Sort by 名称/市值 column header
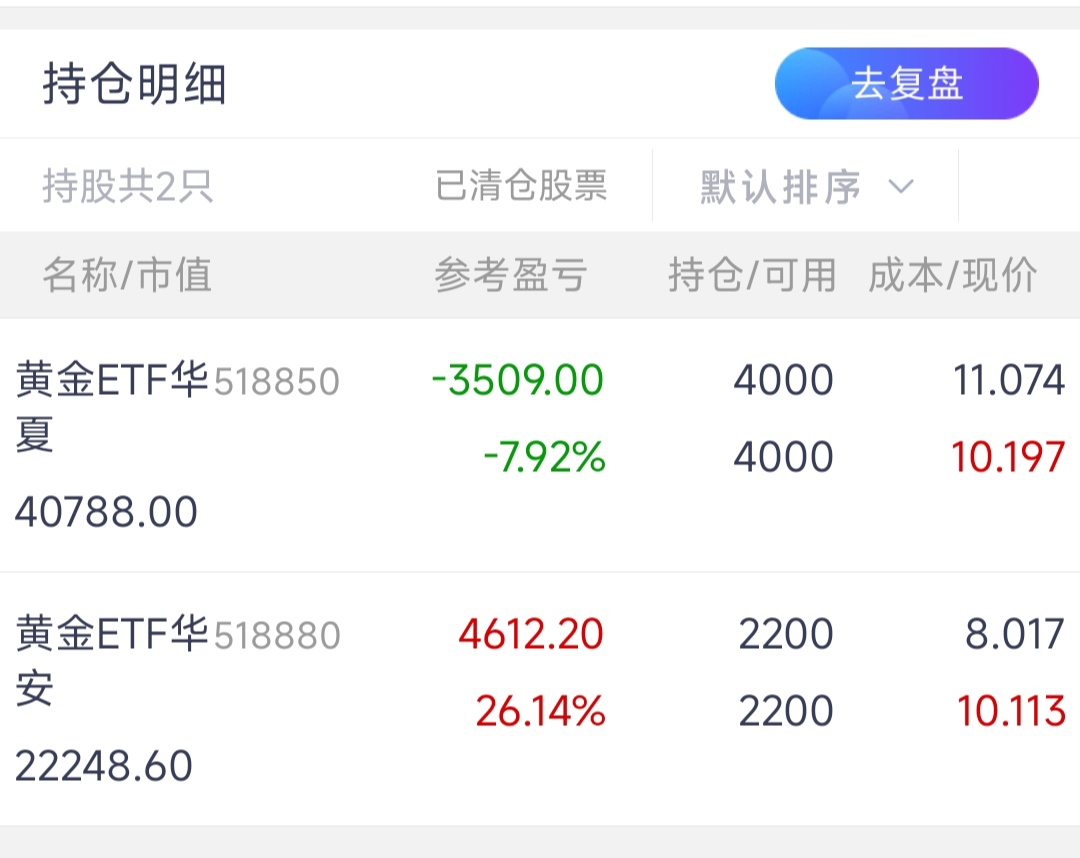Image resolution: width=1080 pixels, height=858 pixels. point(127,275)
